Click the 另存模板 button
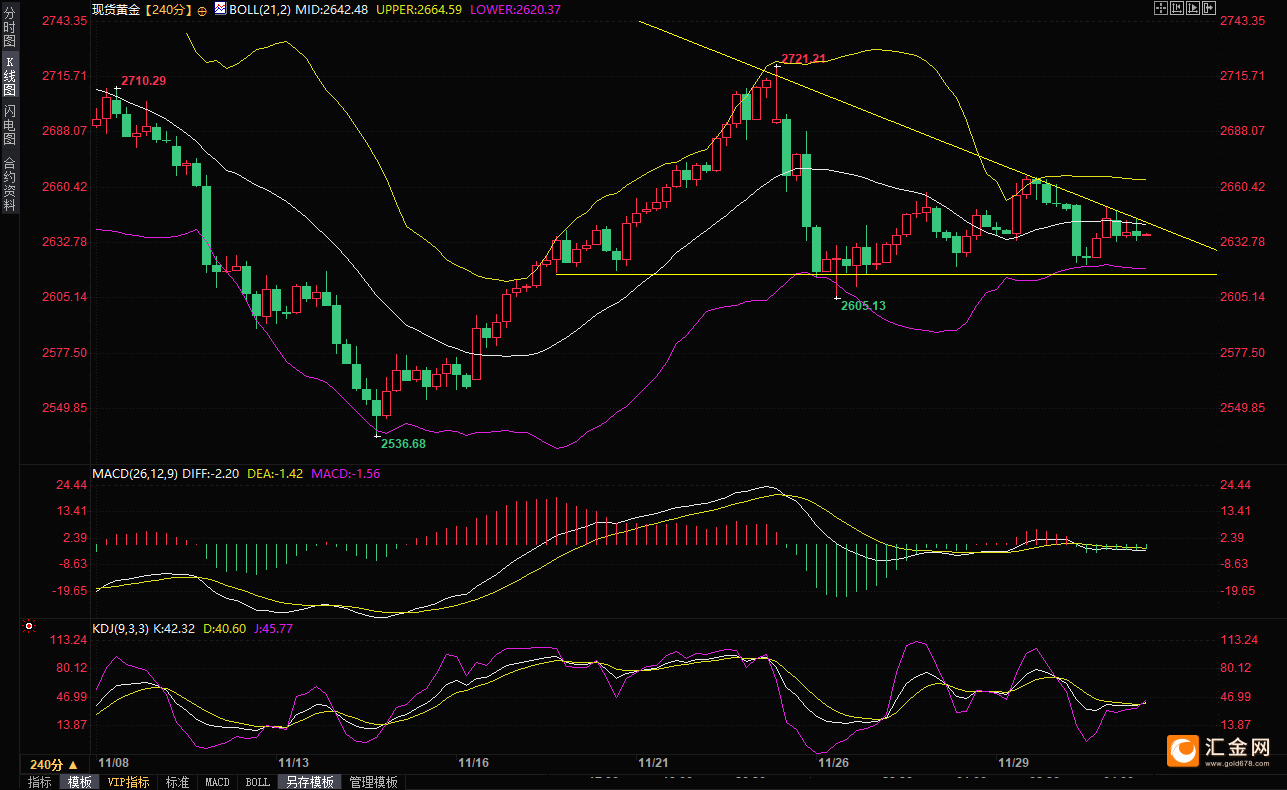Screen dimensions: 1287x790 310,782
